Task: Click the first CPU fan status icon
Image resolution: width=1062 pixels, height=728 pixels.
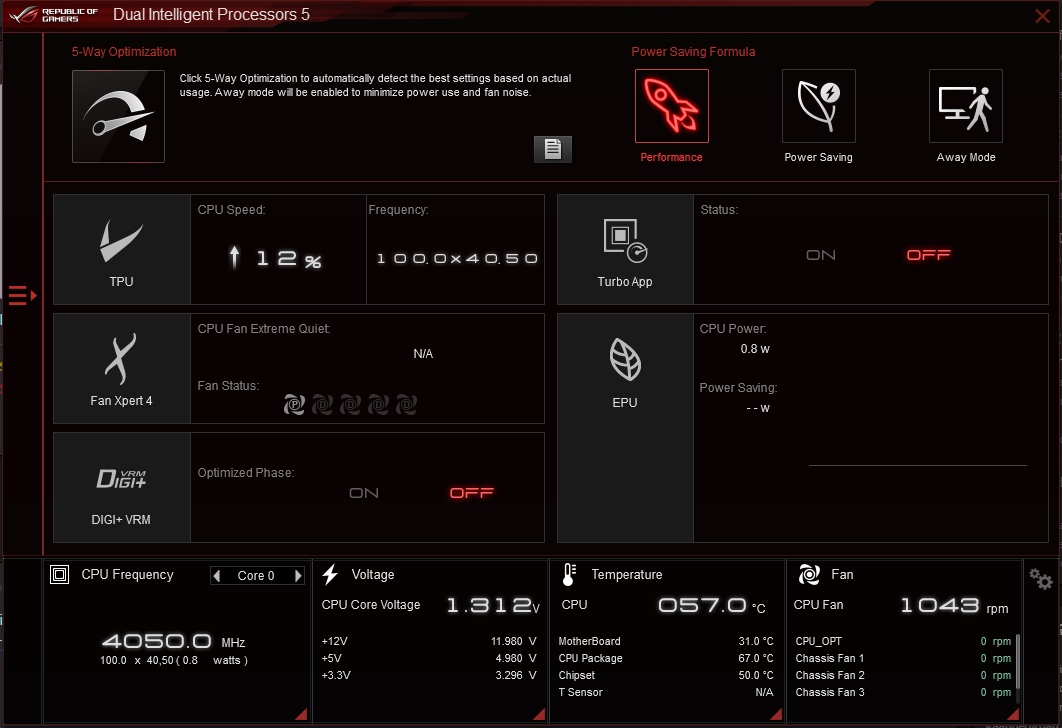Action: point(294,405)
